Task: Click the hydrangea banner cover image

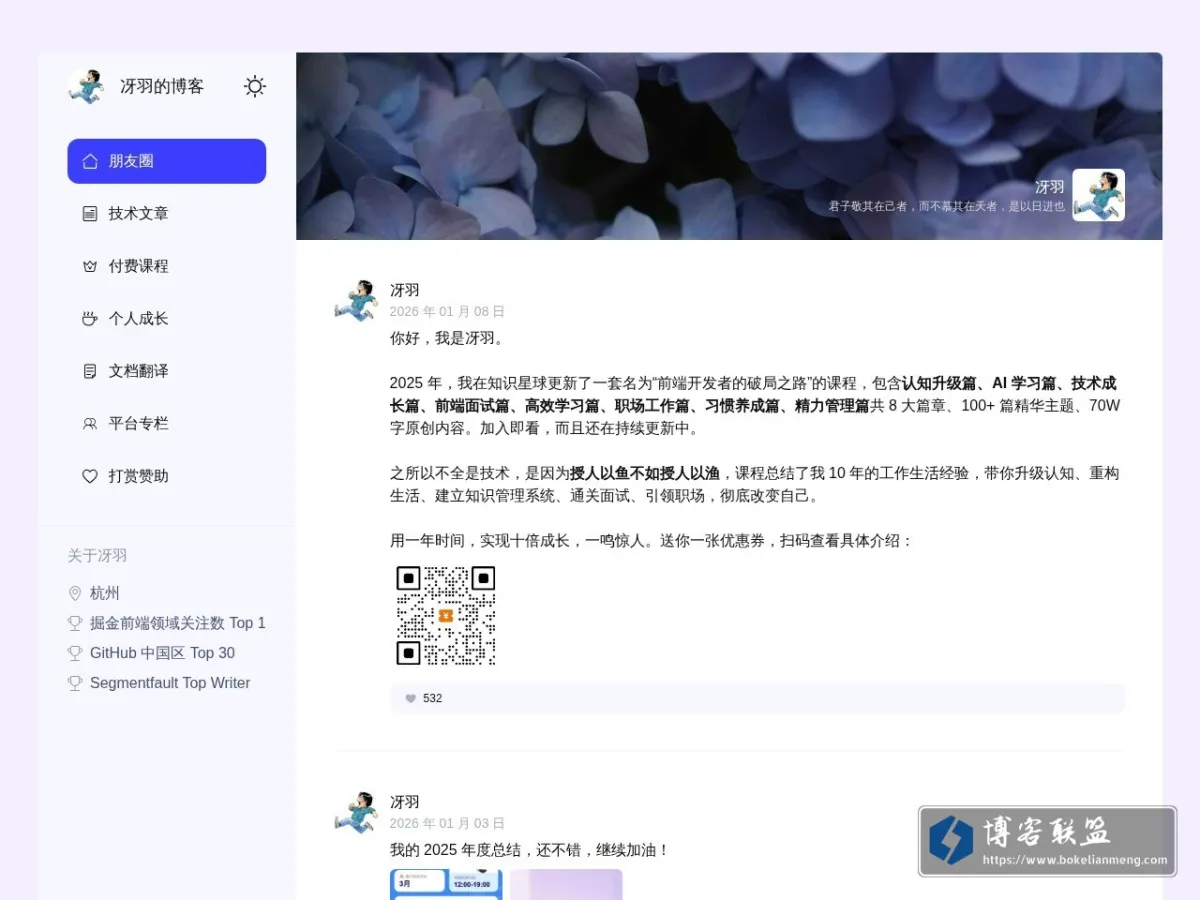Action: (x=729, y=146)
